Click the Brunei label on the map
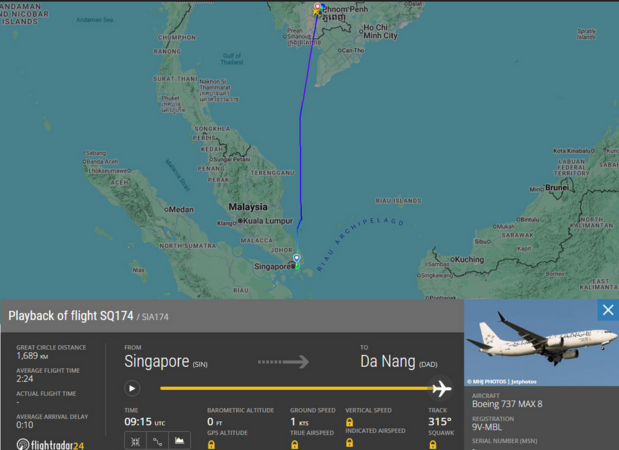 click(x=557, y=188)
